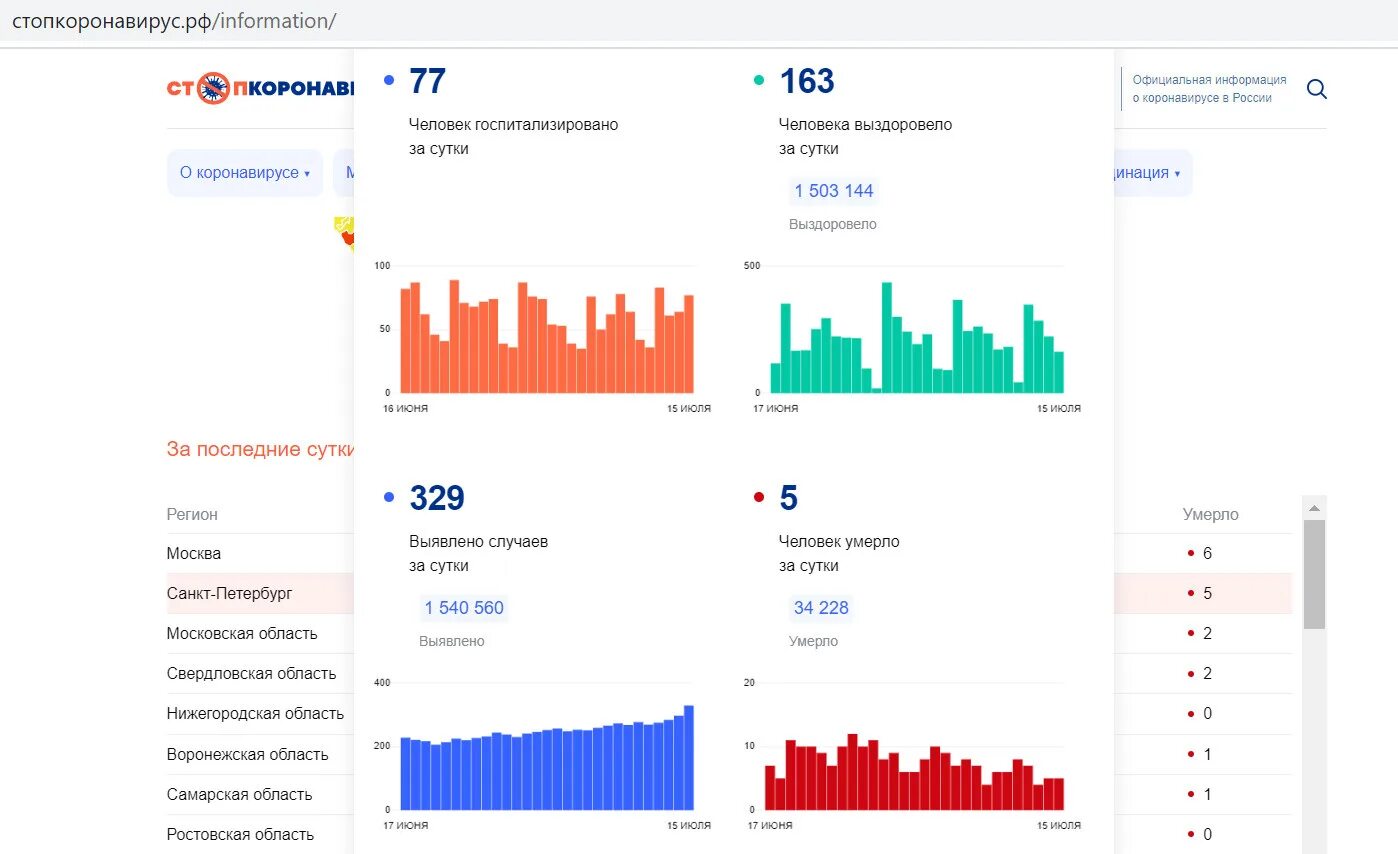Click the 5 deaths per day count
The height and width of the screenshot is (854, 1398).
coord(788,498)
